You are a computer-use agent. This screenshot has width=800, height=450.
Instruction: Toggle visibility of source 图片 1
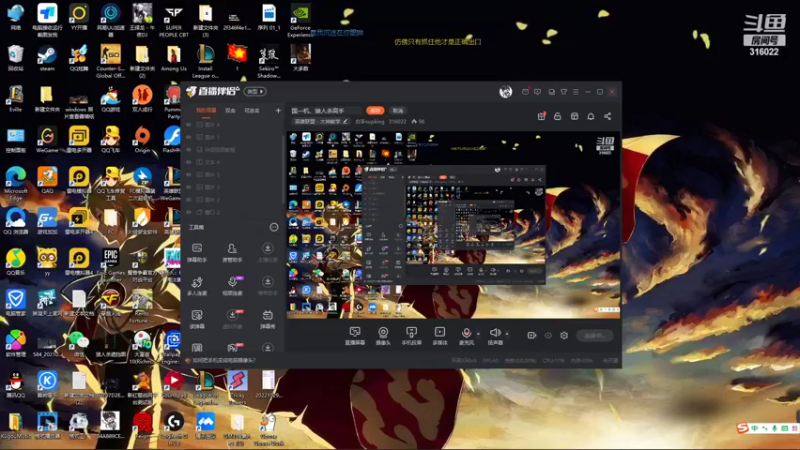pos(189,137)
